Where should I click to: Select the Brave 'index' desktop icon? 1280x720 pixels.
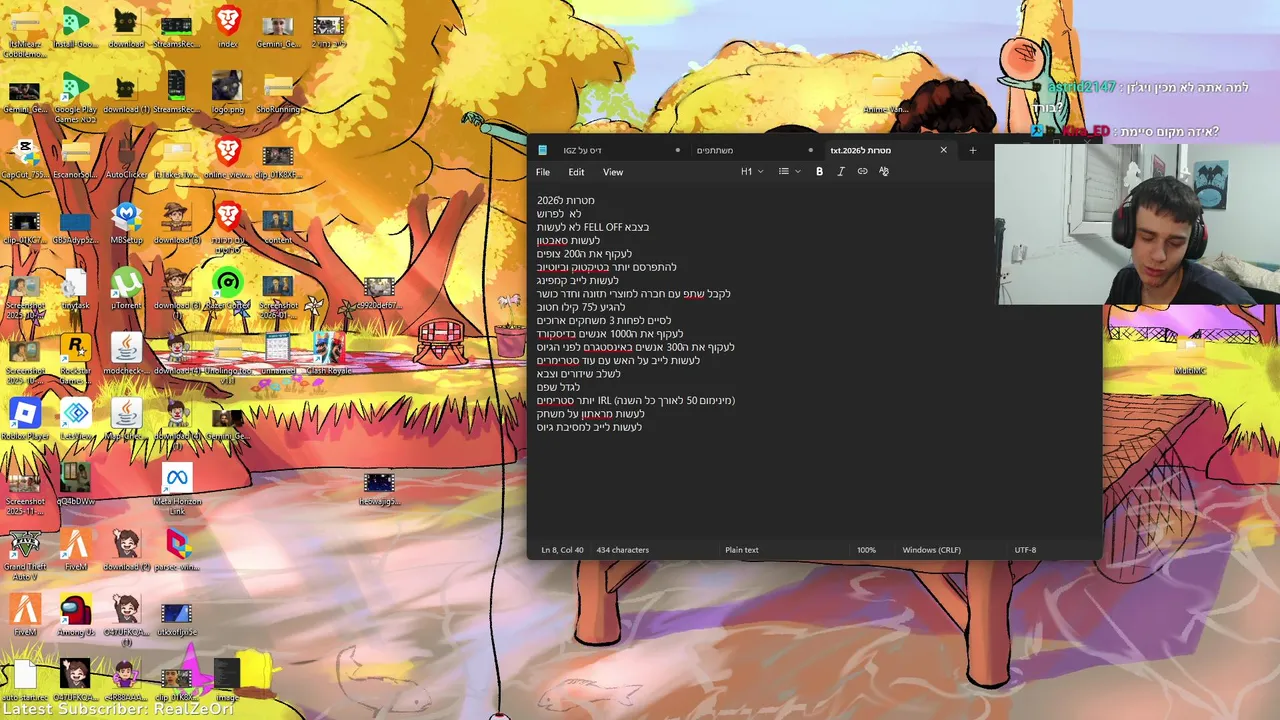point(228,29)
